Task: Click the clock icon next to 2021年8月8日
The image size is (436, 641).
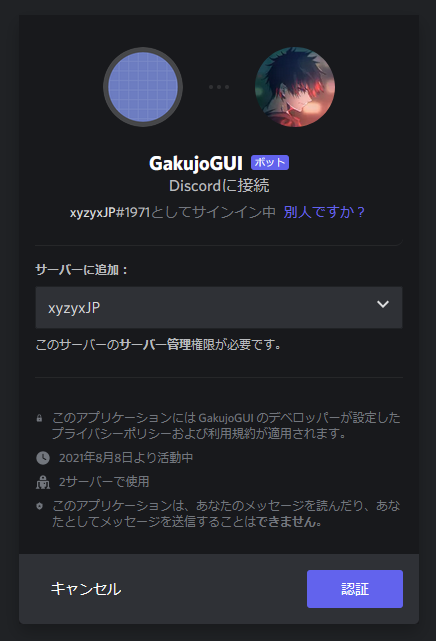Action: [x=43, y=457]
